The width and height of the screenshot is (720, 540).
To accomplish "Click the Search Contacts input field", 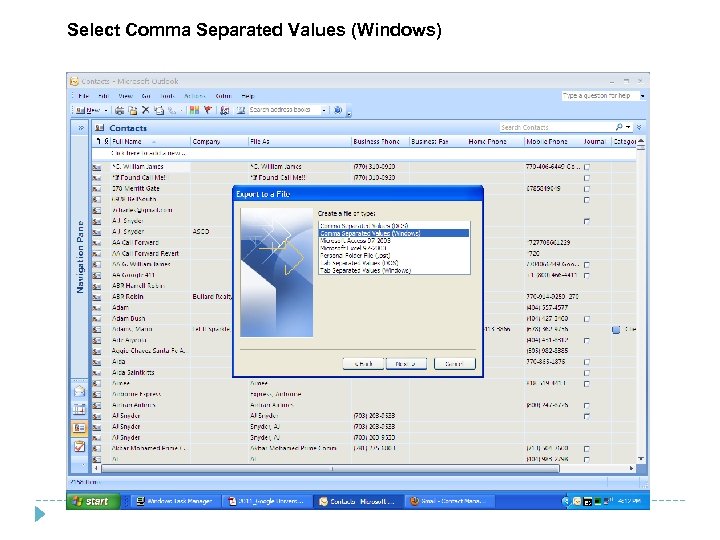I will pyautogui.click(x=557, y=127).
